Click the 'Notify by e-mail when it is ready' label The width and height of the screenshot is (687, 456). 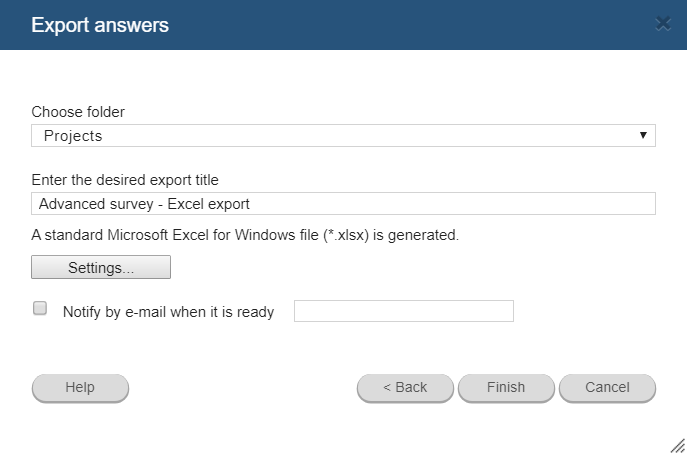coord(168,312)
